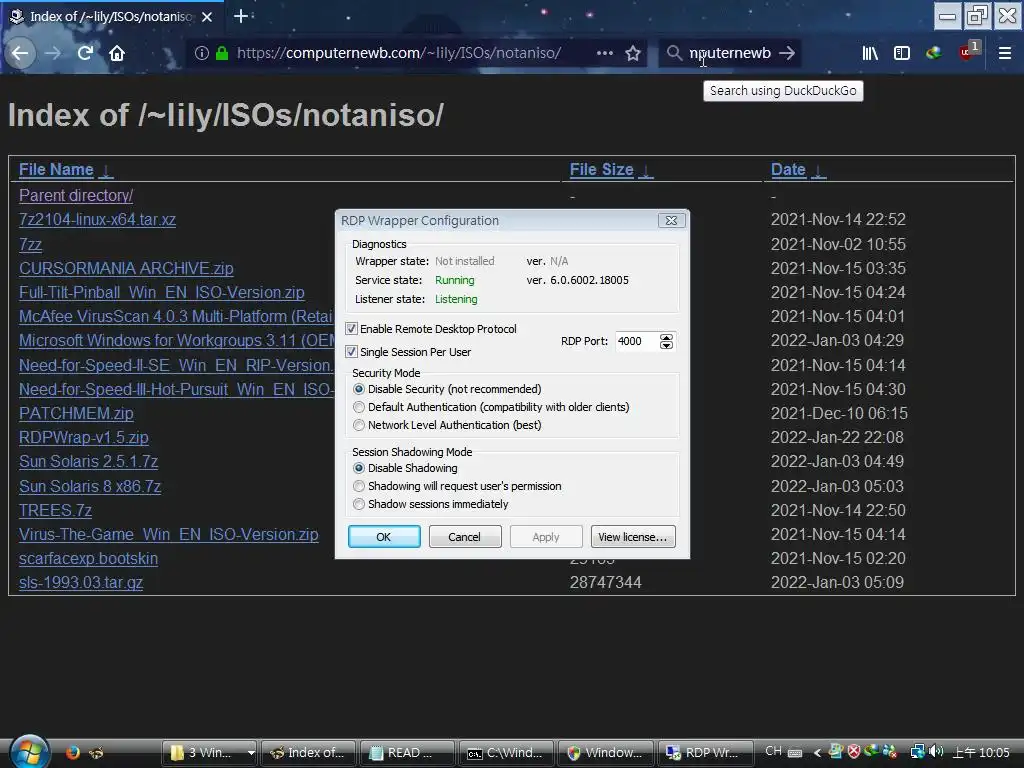The height and width of the screenshot is (768, 1024).
Task: Select Shadow sessions immediately option
Action: point(359,504)
